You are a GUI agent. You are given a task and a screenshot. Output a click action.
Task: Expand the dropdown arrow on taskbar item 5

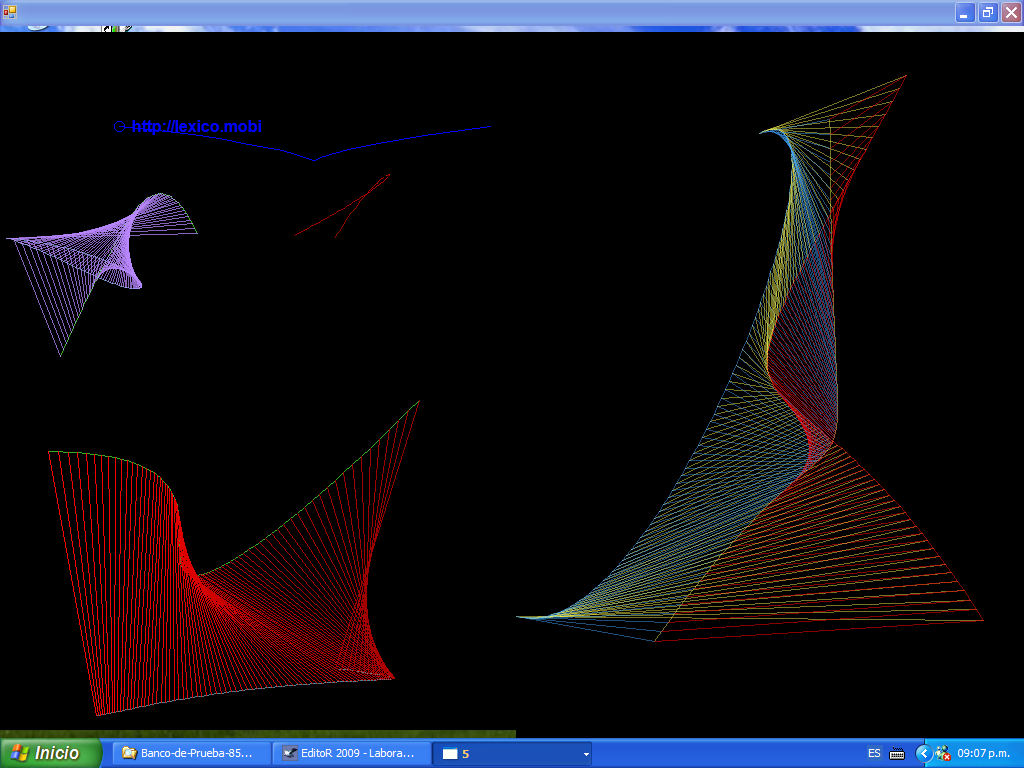[x=586, y=754]
